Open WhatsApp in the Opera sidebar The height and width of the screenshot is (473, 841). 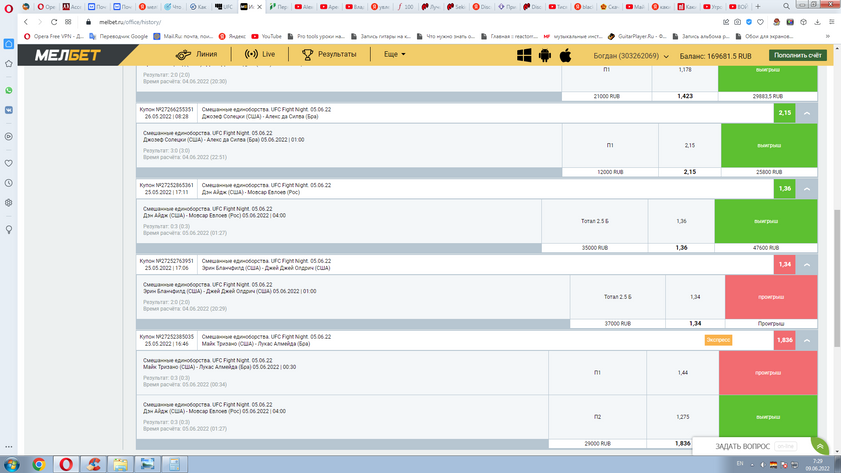[9, 90]
